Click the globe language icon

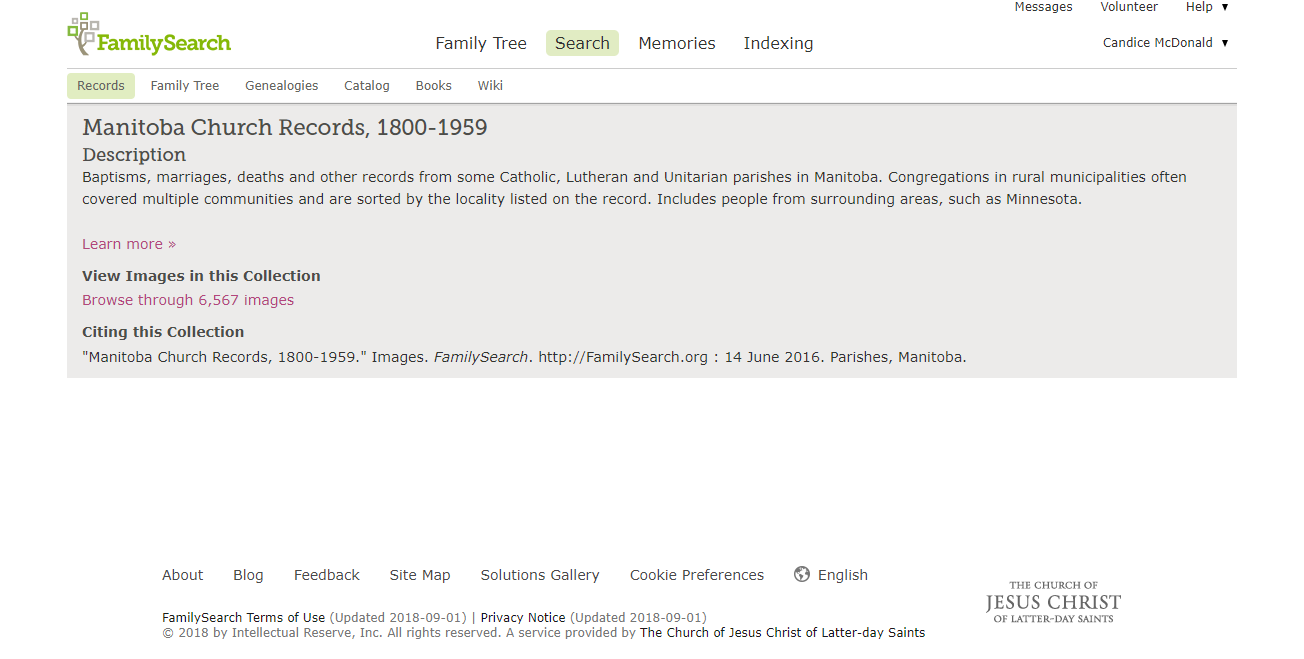click(802, 574)
